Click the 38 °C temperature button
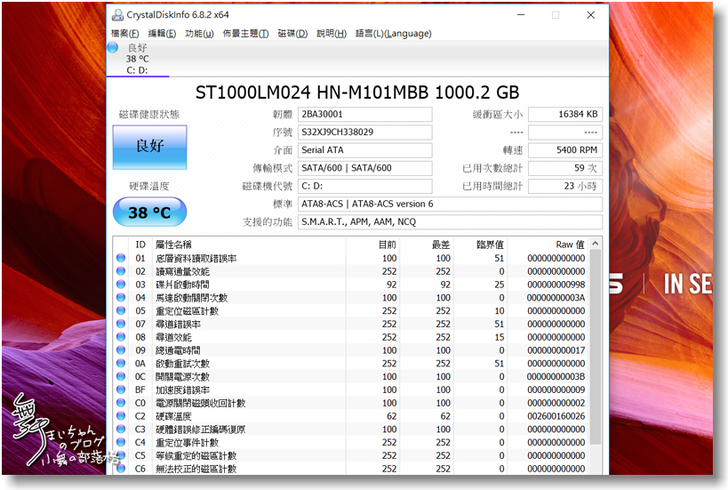Screen dimensions: 728x490 click(148, 212)
